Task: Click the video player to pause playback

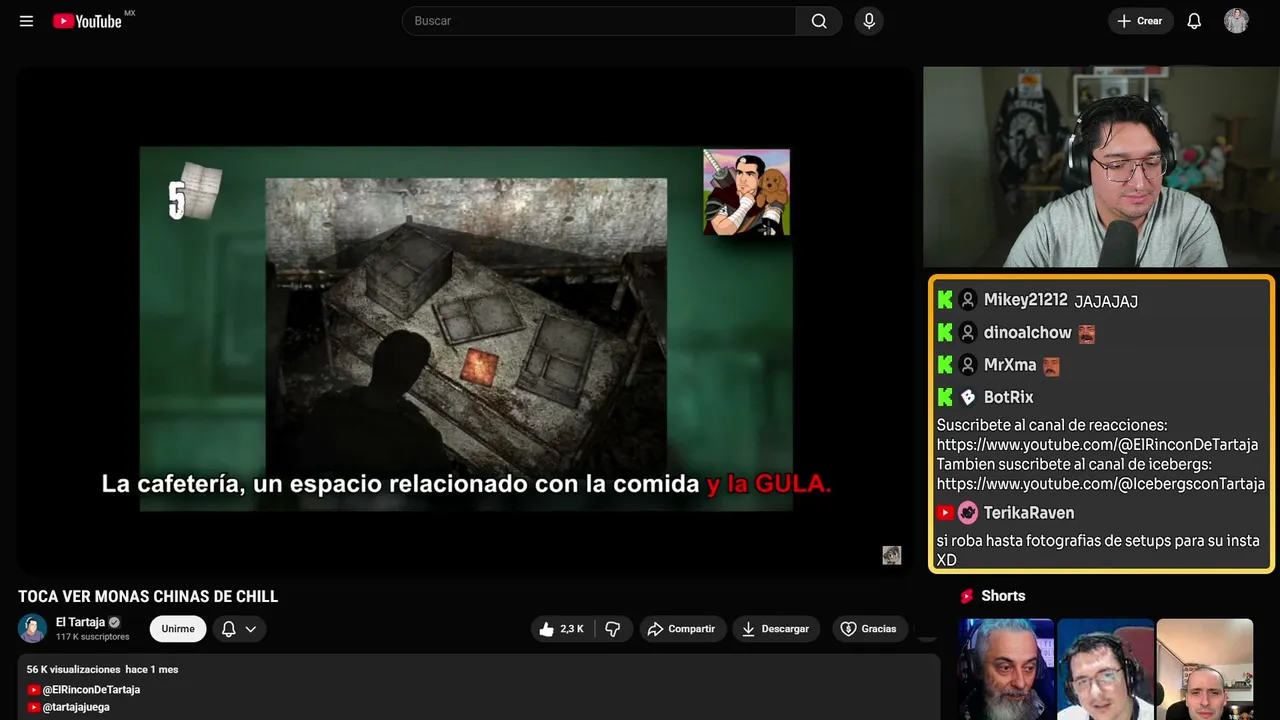Action: pos(465,321)
